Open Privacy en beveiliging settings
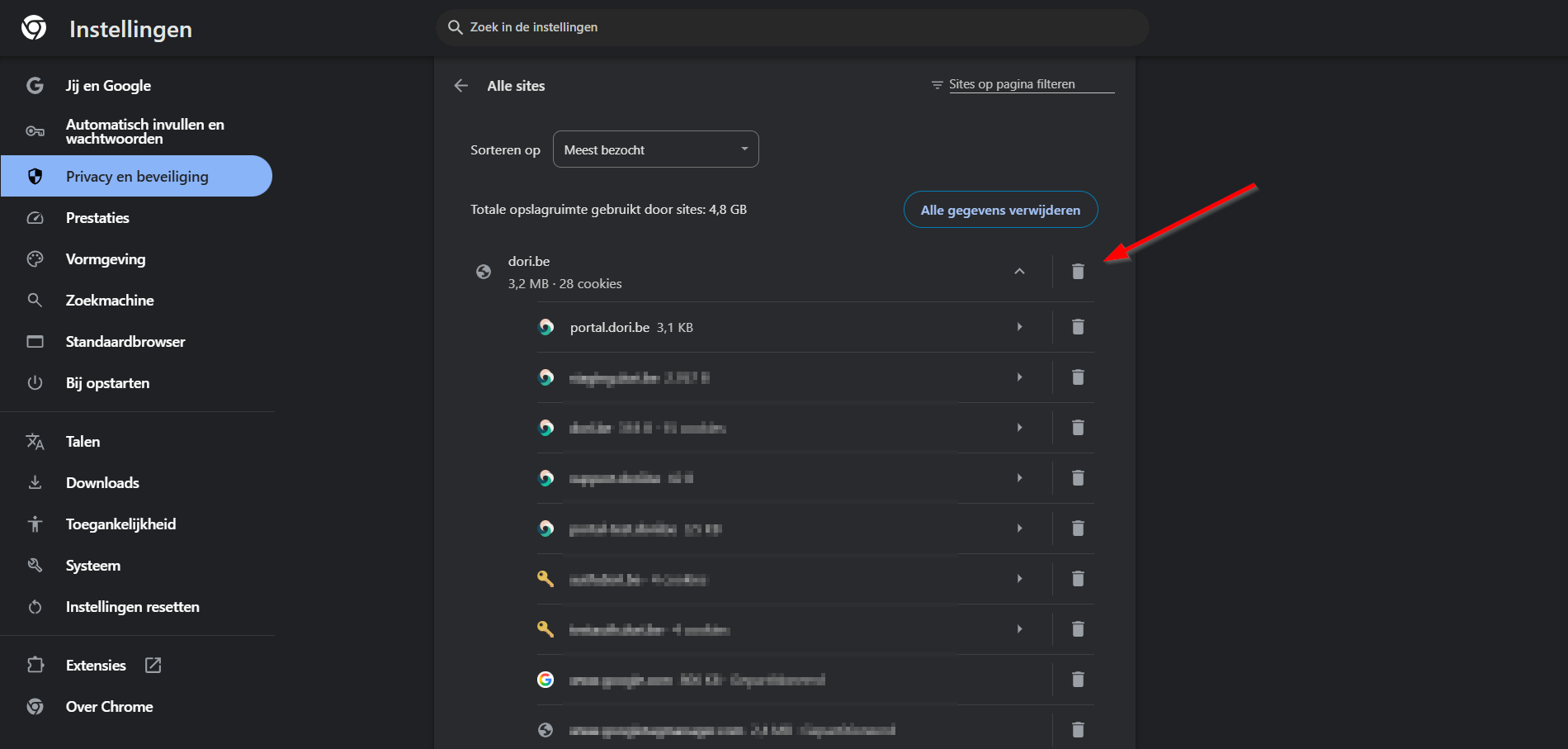Screen dimensions: 1568x749 tap(137, 177)
